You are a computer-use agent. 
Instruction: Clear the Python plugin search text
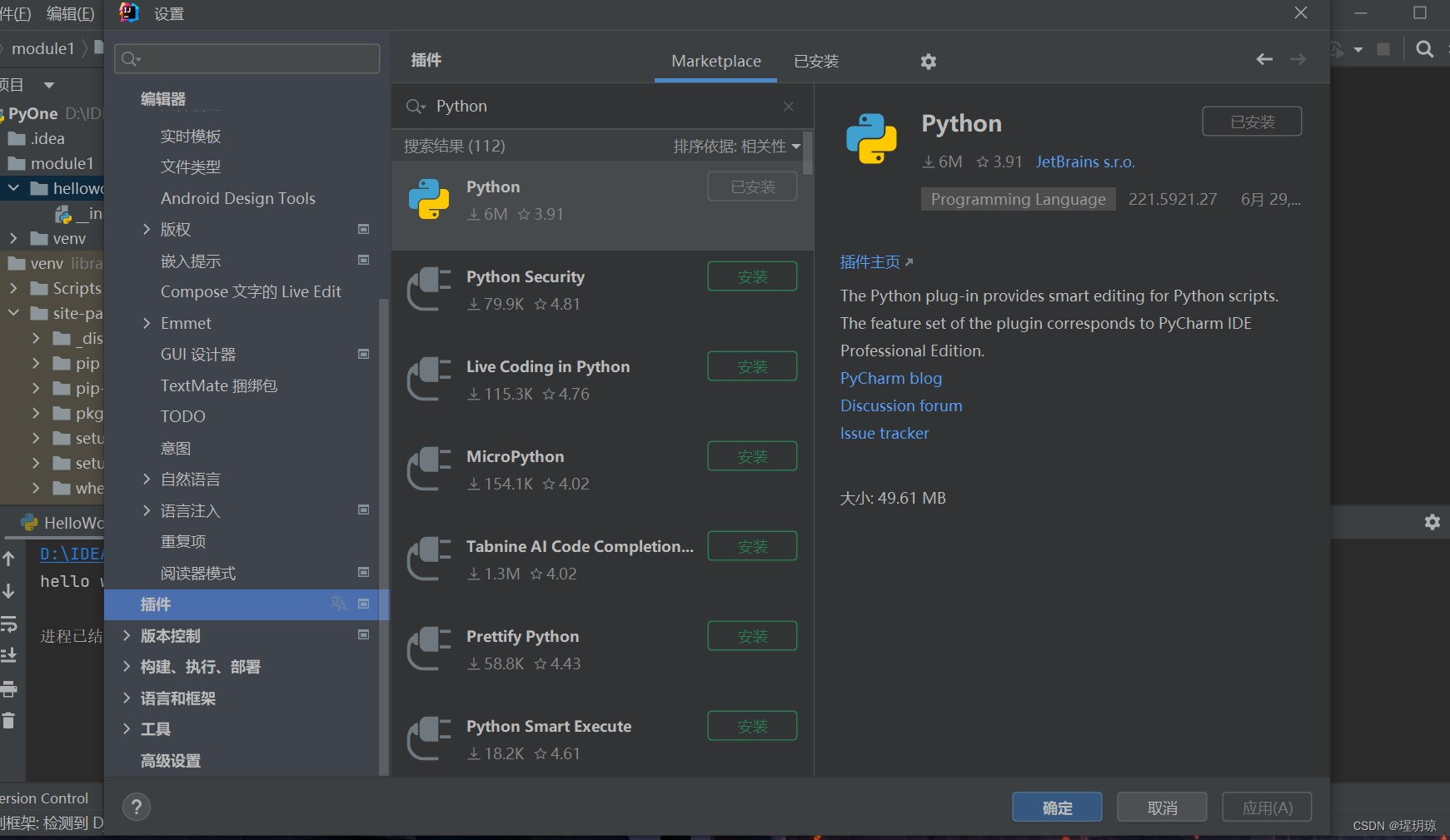point(789,107)
